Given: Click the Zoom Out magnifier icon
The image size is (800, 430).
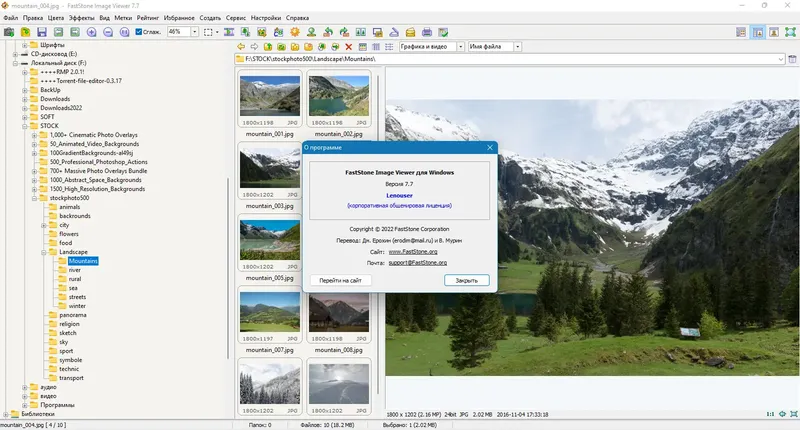Looking at the screenshot, I should pyautogui.click(x=108, y=32).
